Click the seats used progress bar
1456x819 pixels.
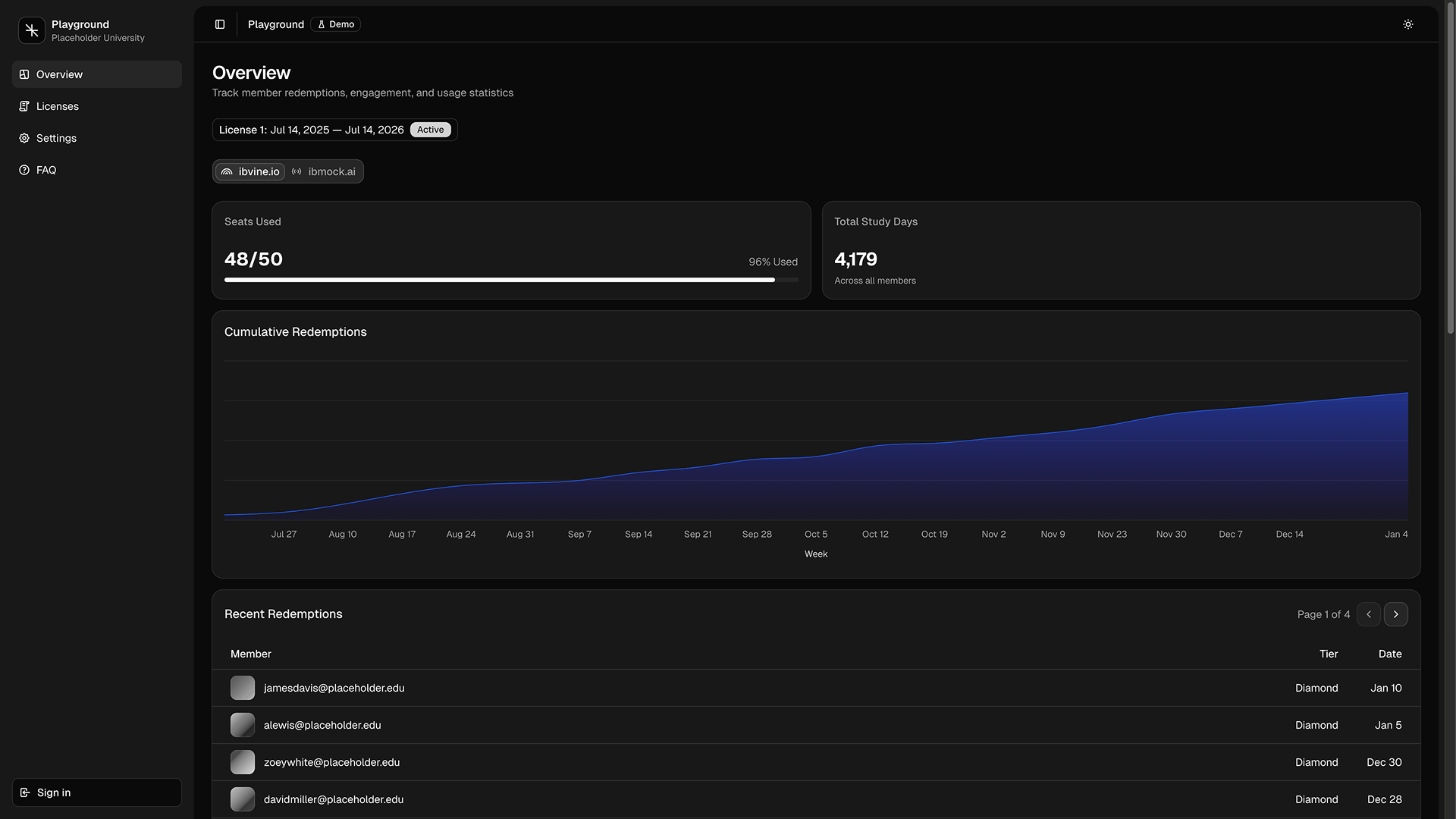pos(510,280)
